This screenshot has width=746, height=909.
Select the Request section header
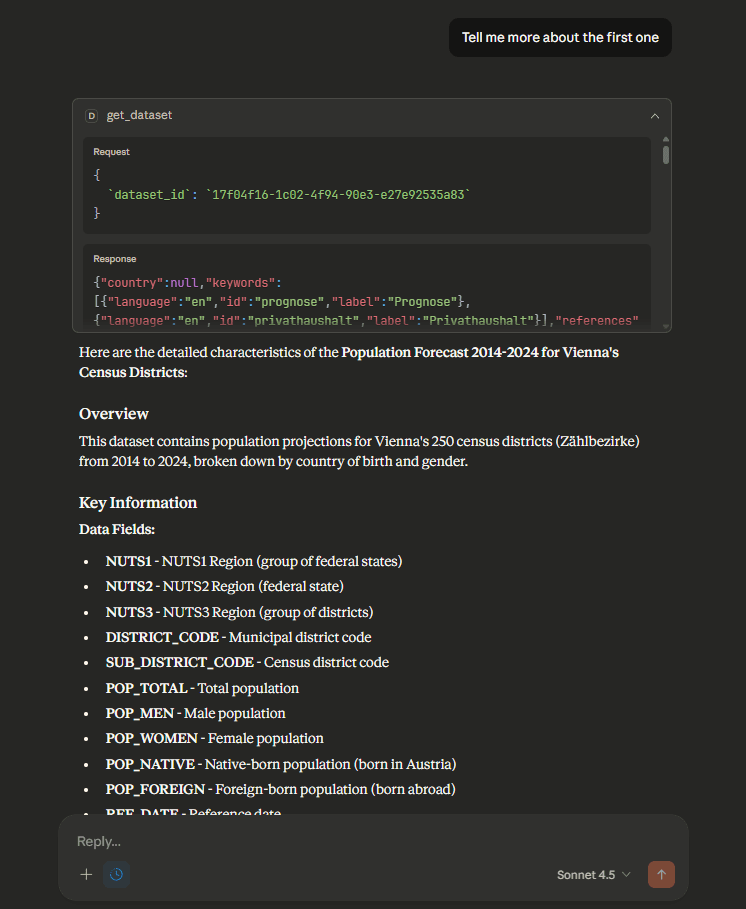point(111,151)
